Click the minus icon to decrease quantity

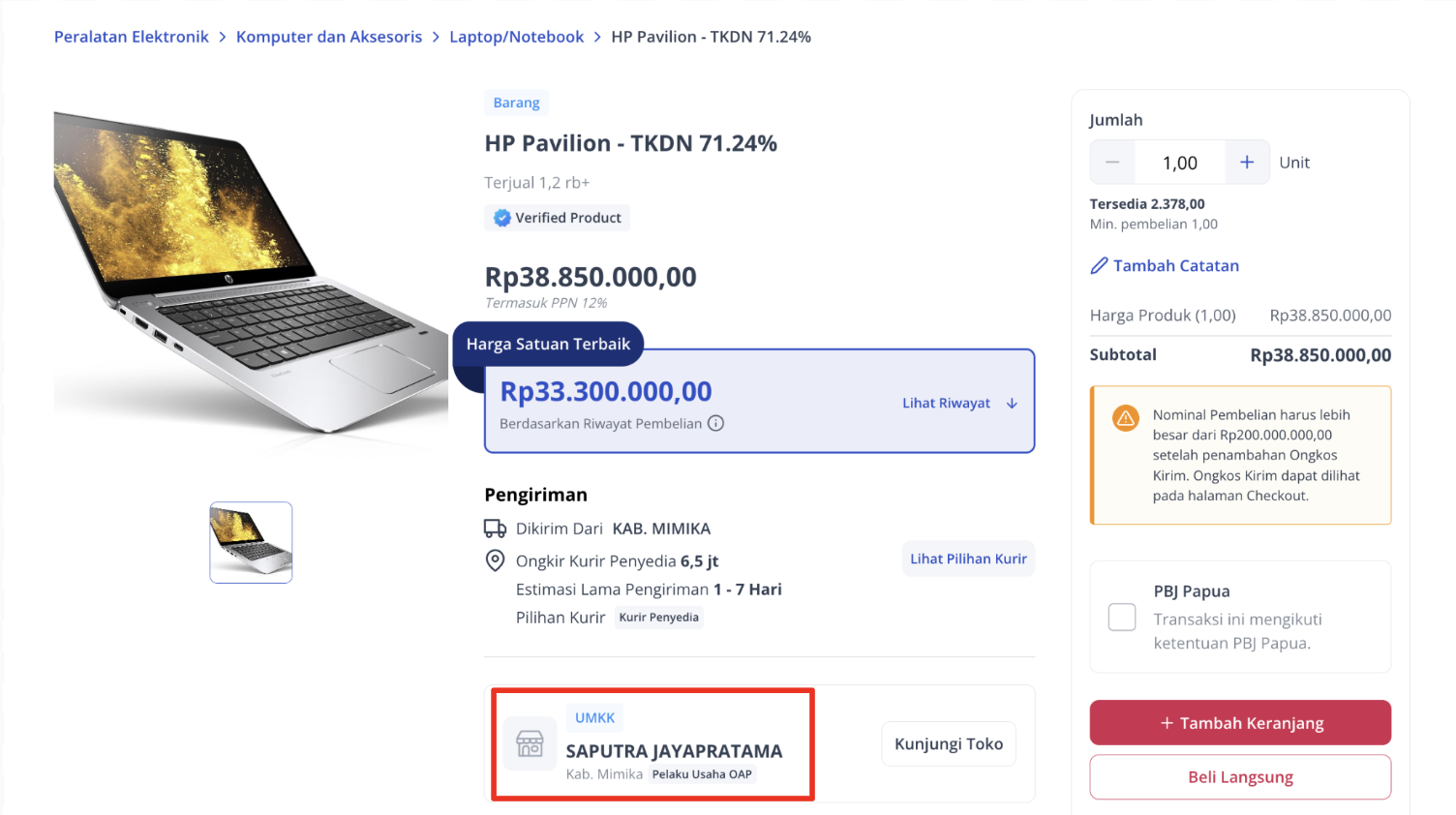[x=1112, y=163]
